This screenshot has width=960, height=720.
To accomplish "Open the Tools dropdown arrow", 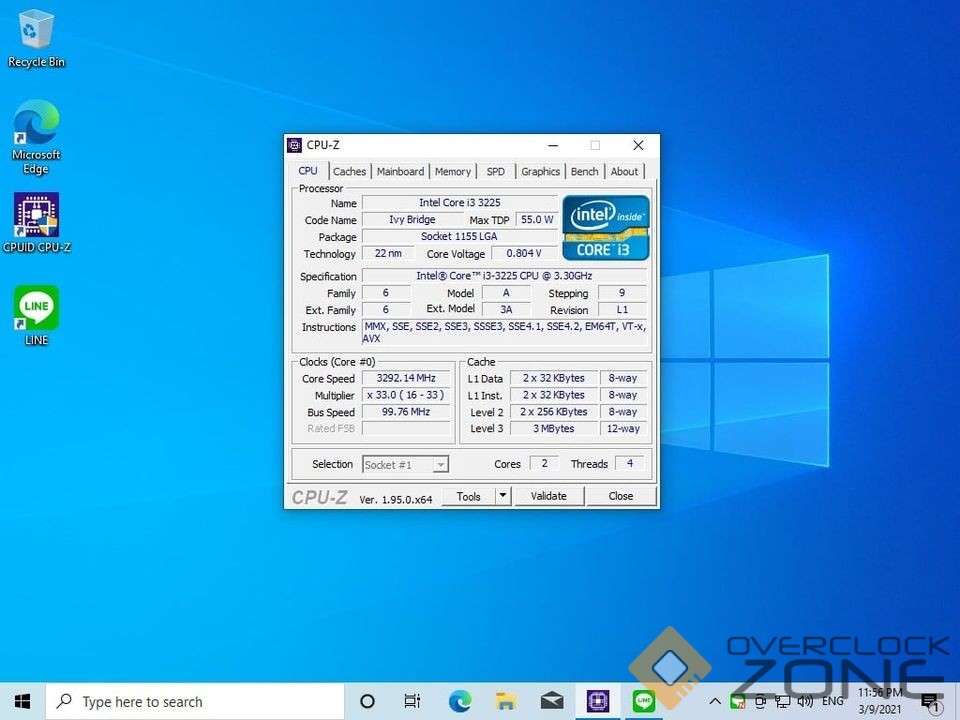I will (x=503, y=496).
